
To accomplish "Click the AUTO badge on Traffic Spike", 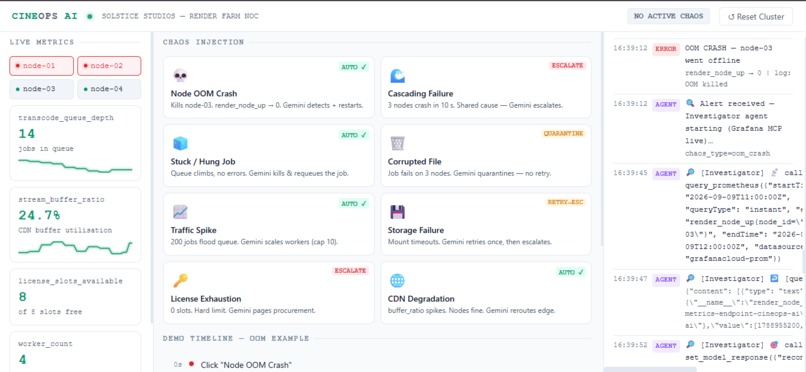I will tap(354, 203).
